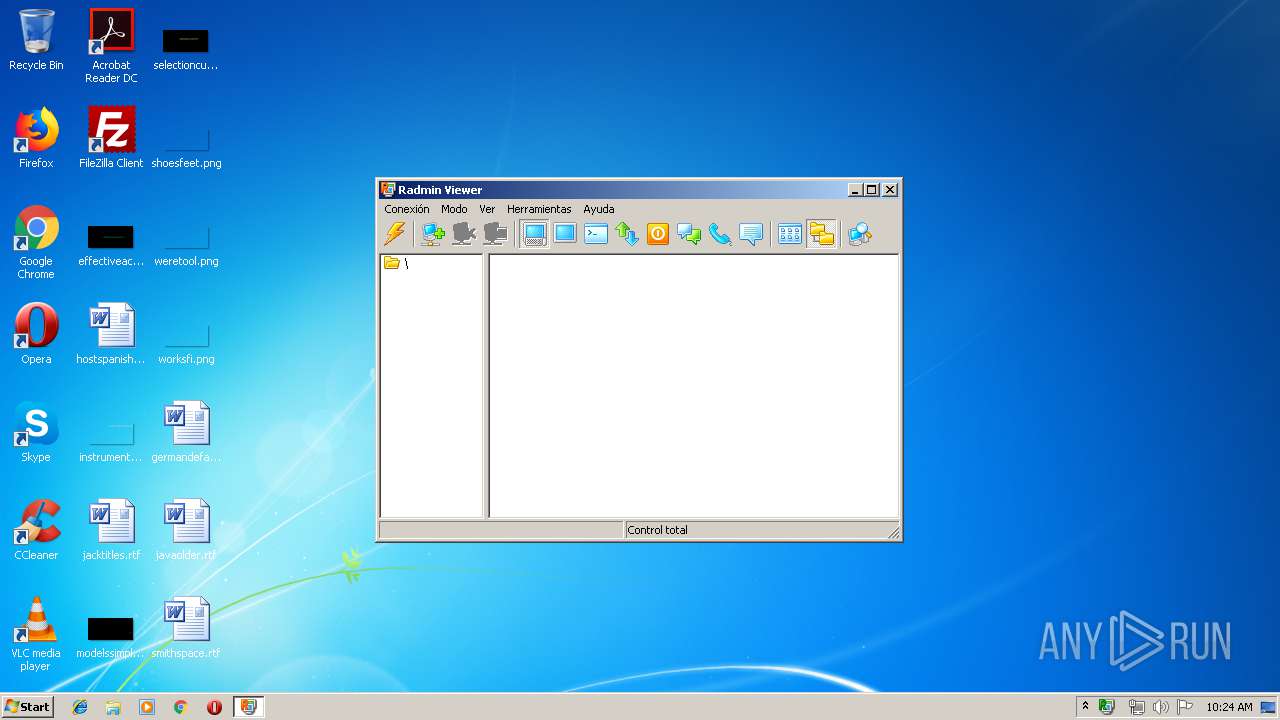Toggle the folder tree panel button
This screenshot has width=1280, height=720.
click(821, 234)
